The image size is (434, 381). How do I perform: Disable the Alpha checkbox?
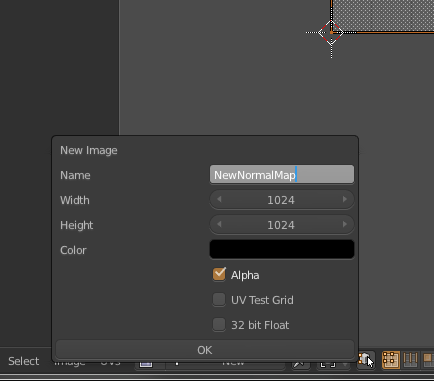pos(219,274)
